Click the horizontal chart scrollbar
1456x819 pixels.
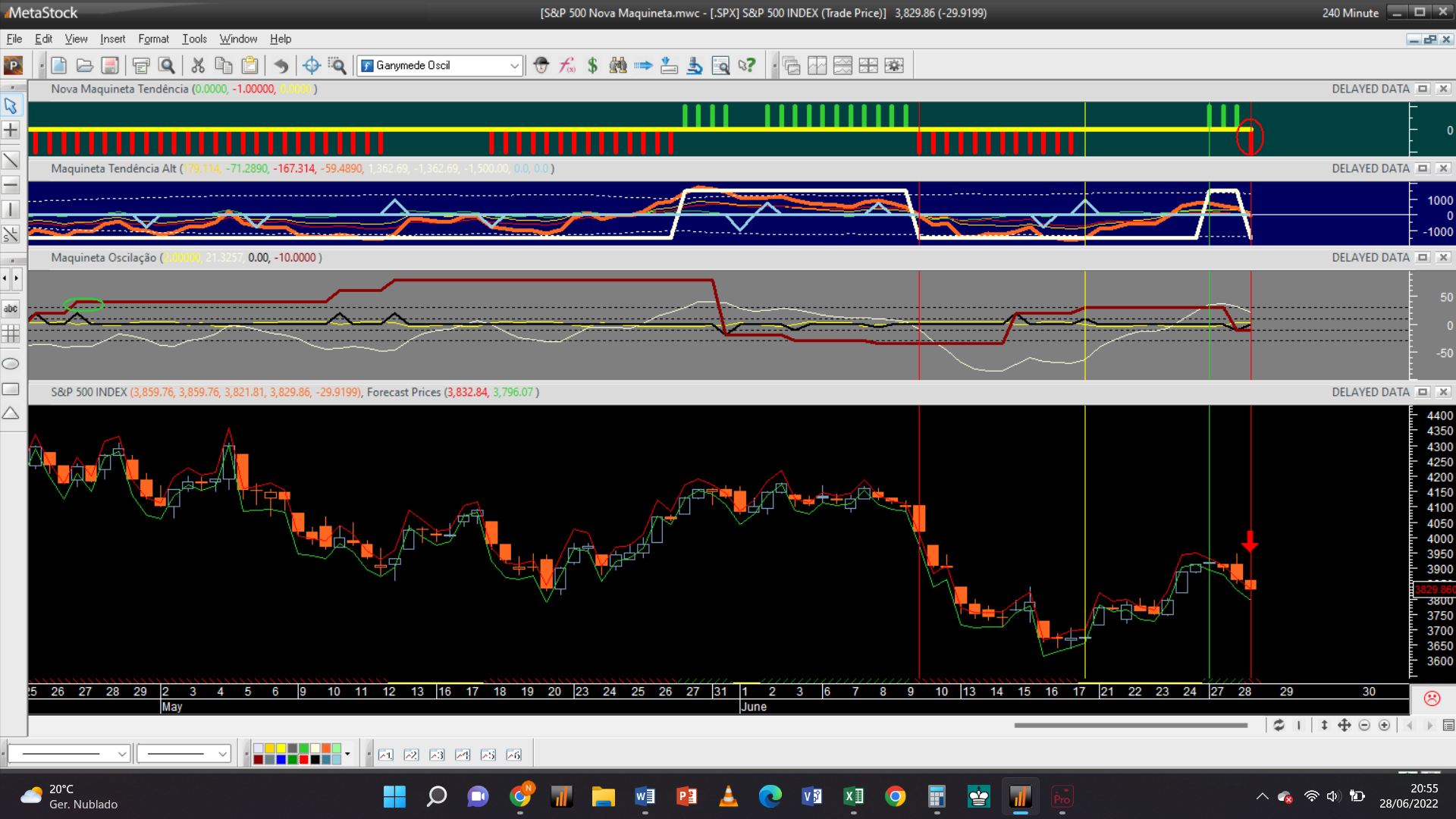(x=1130, y=726)
